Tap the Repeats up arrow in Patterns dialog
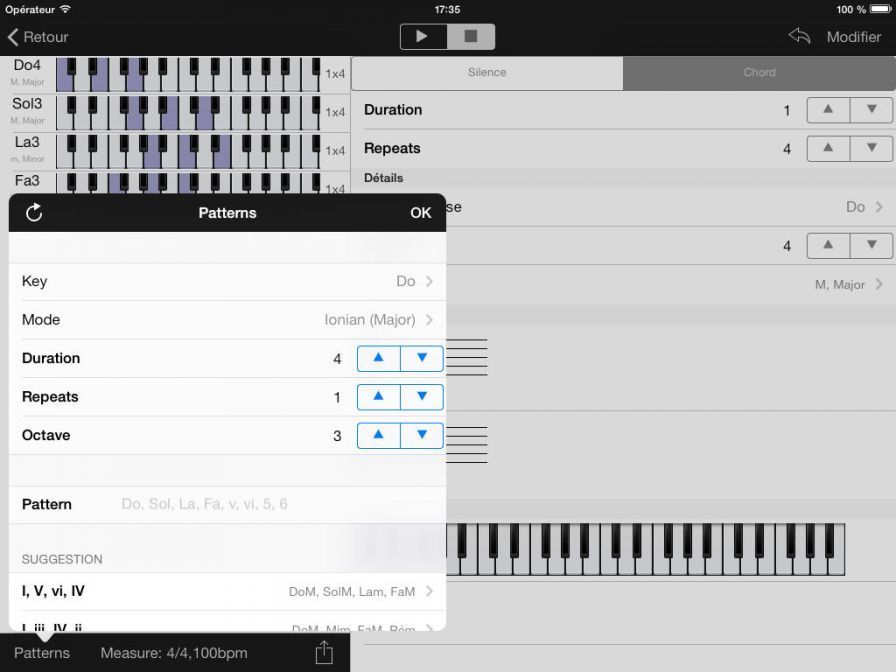 [377, 396]
